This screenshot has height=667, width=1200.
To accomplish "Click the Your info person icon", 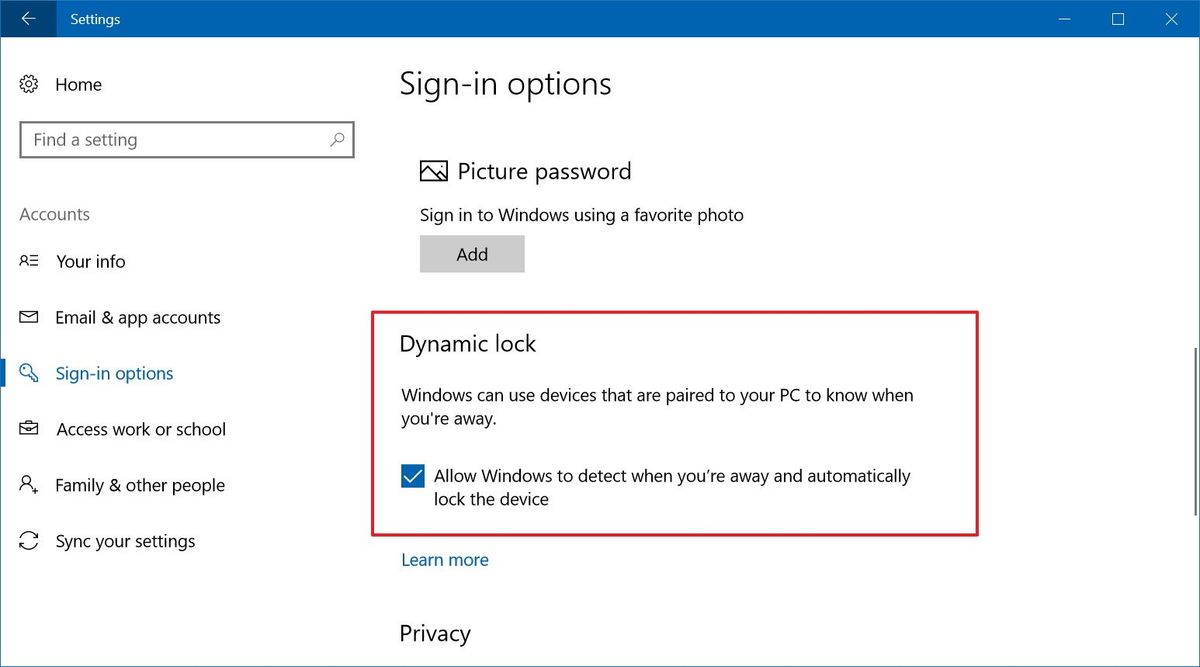I will [28, 261].
